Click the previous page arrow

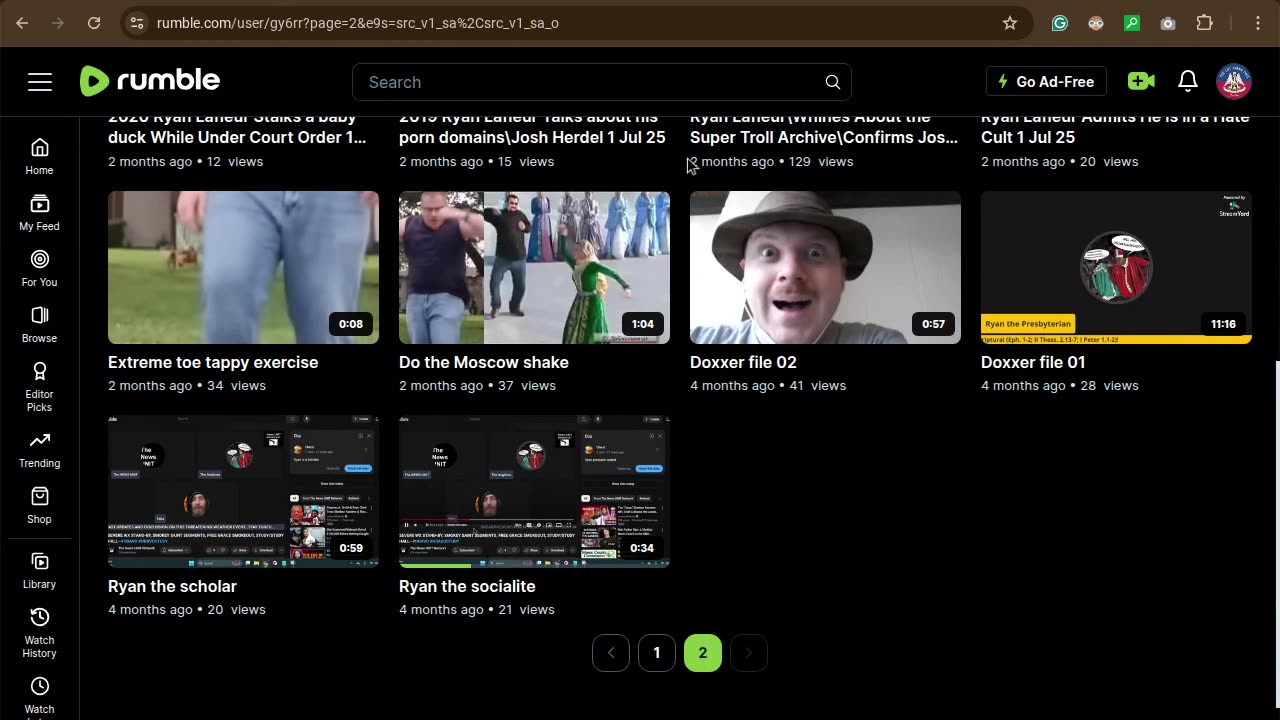[611, 653]
